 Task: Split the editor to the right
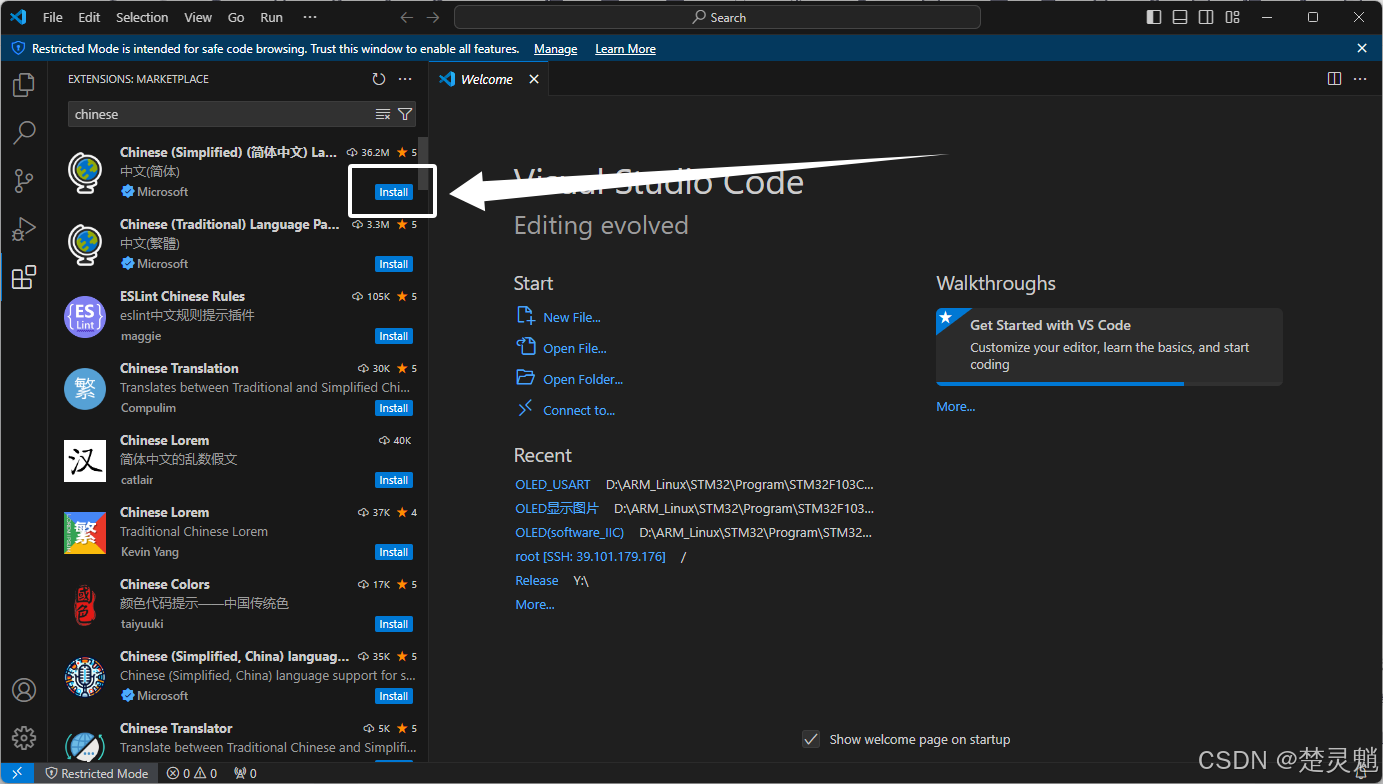tap(1334, 79)
